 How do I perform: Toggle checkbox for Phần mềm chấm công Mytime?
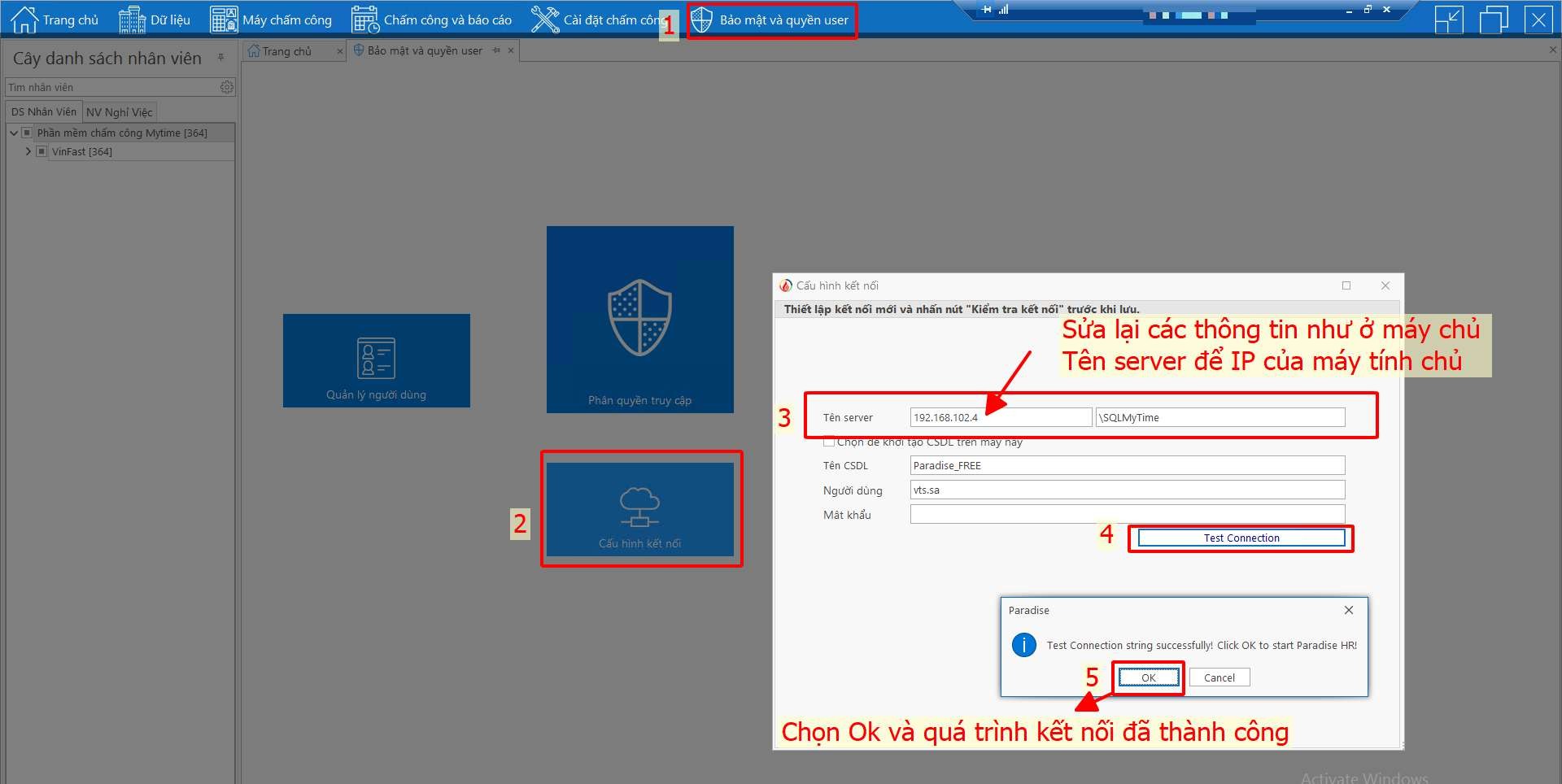coord(27,133)
